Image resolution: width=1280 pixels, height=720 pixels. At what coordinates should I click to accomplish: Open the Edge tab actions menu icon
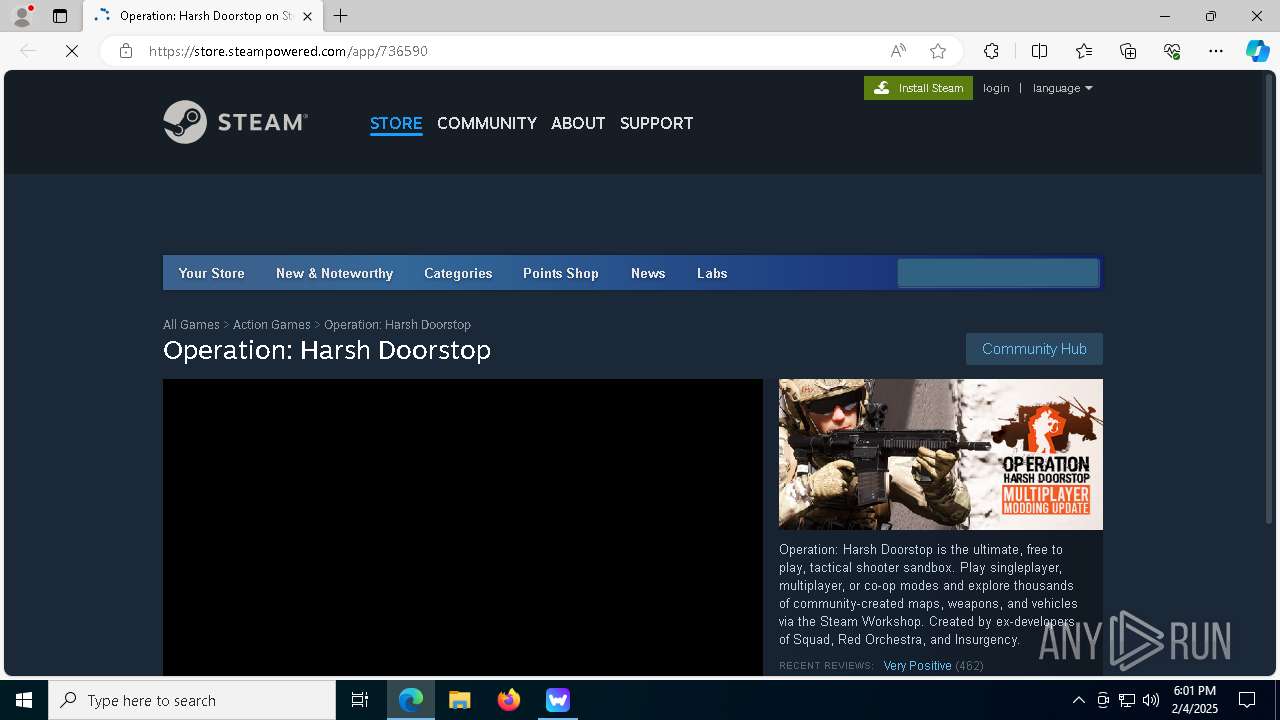click(x=60, y=16)
